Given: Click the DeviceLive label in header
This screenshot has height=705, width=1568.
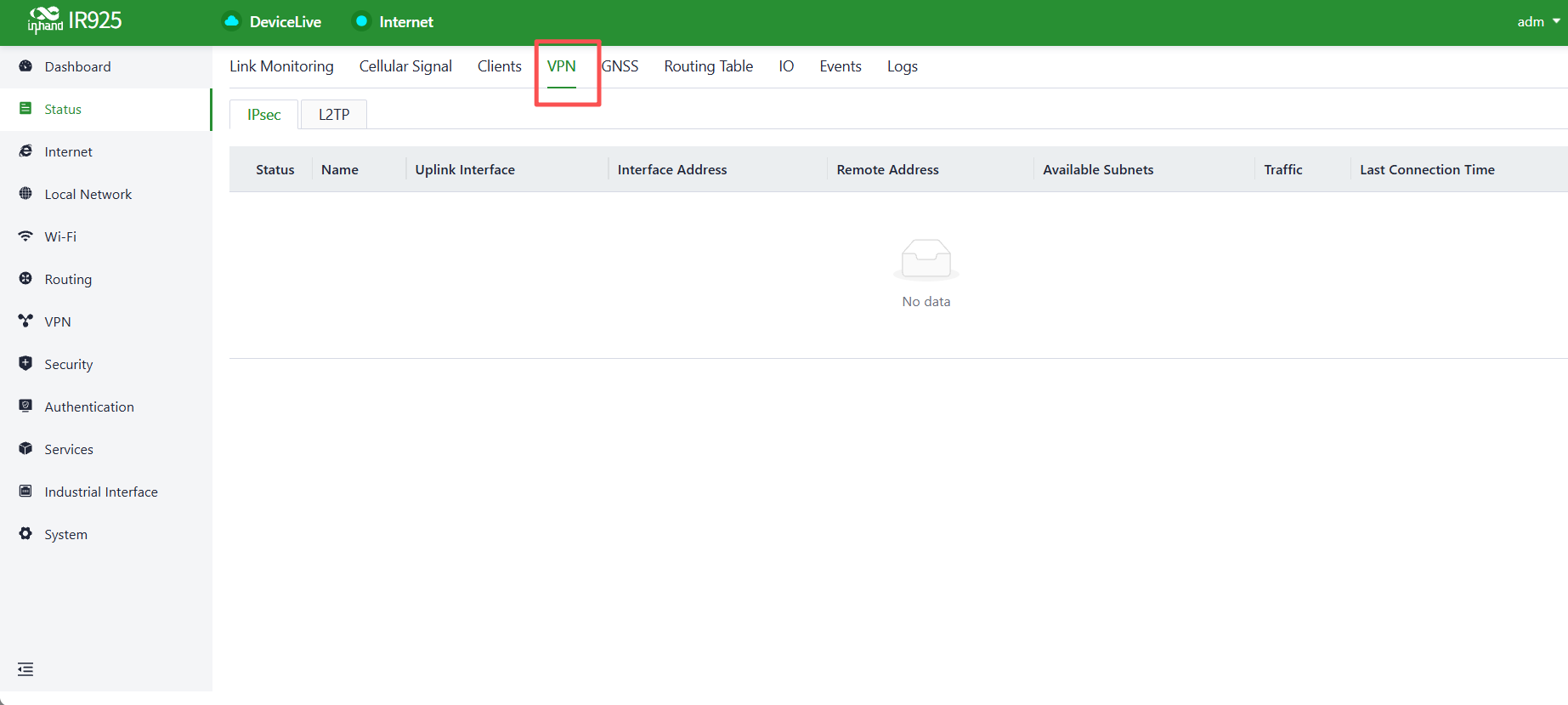Looking at the screenshot, I should [286, 22].
